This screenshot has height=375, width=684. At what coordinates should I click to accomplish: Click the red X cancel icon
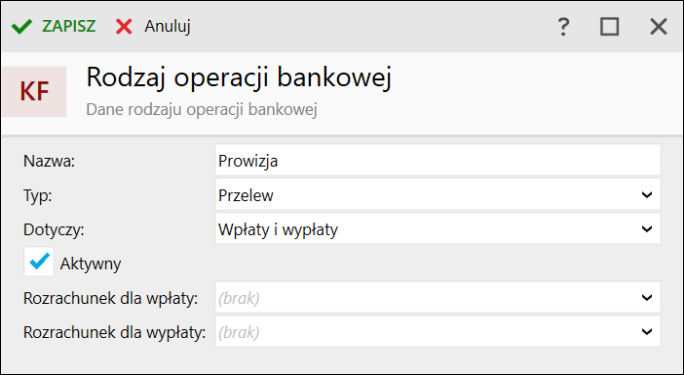pos(124,27)
